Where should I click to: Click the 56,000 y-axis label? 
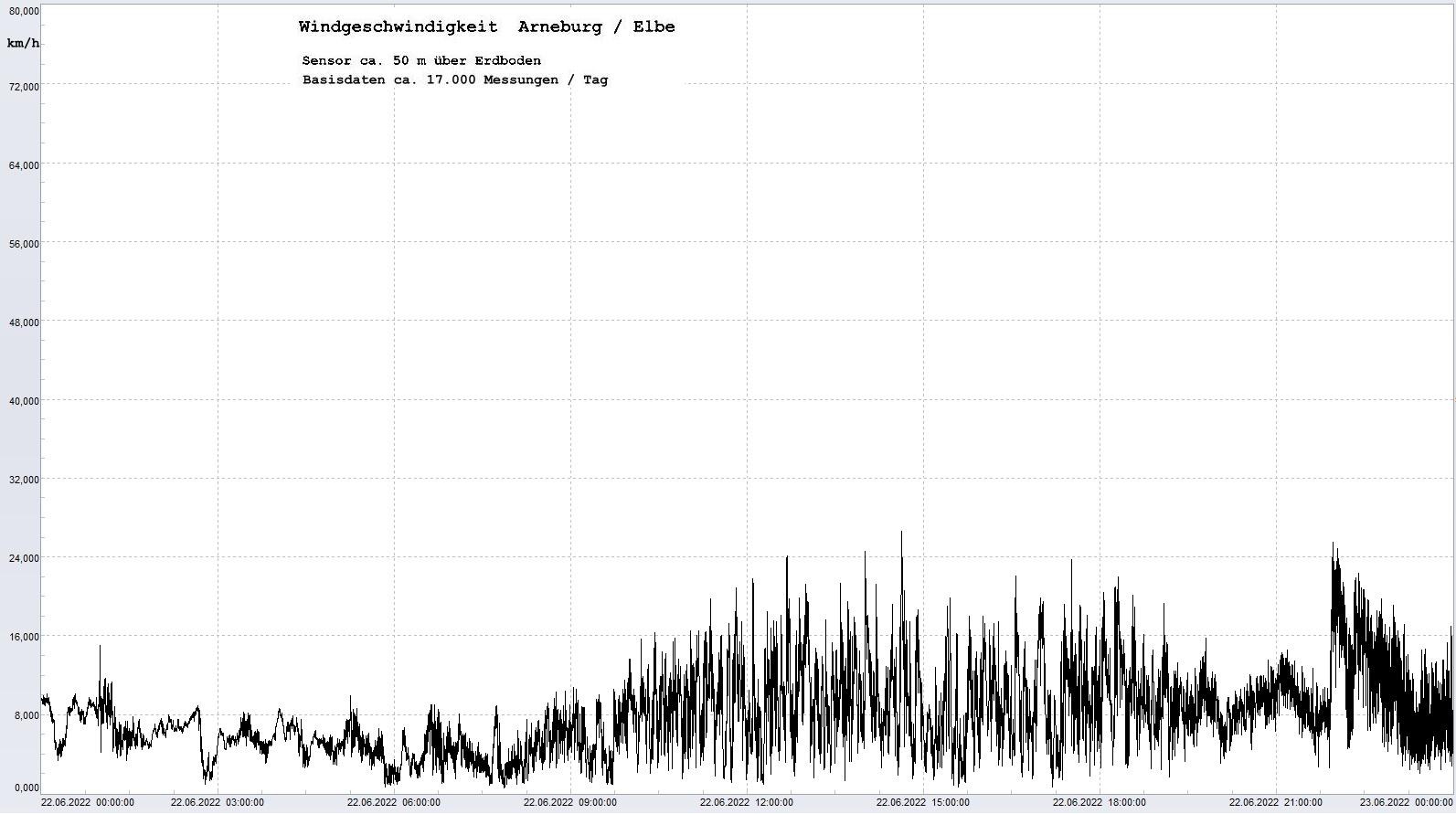point(24,244)
